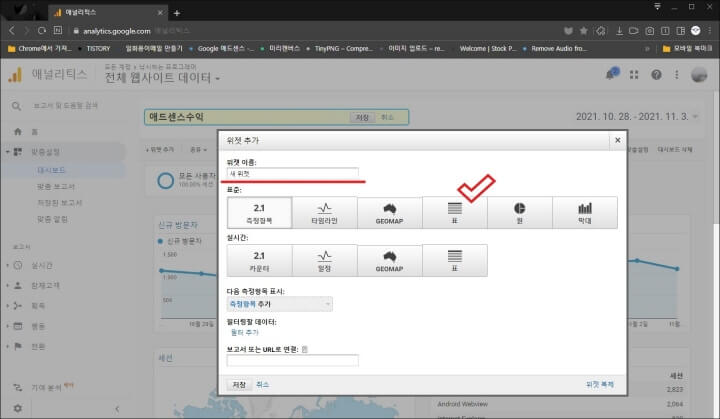Click the analytics.google.com address bar

click(117, 31)
